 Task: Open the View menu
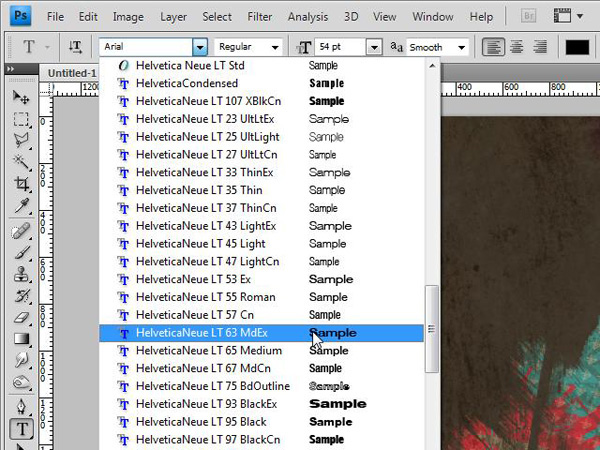pyautogui.click(x=385, y=17)
